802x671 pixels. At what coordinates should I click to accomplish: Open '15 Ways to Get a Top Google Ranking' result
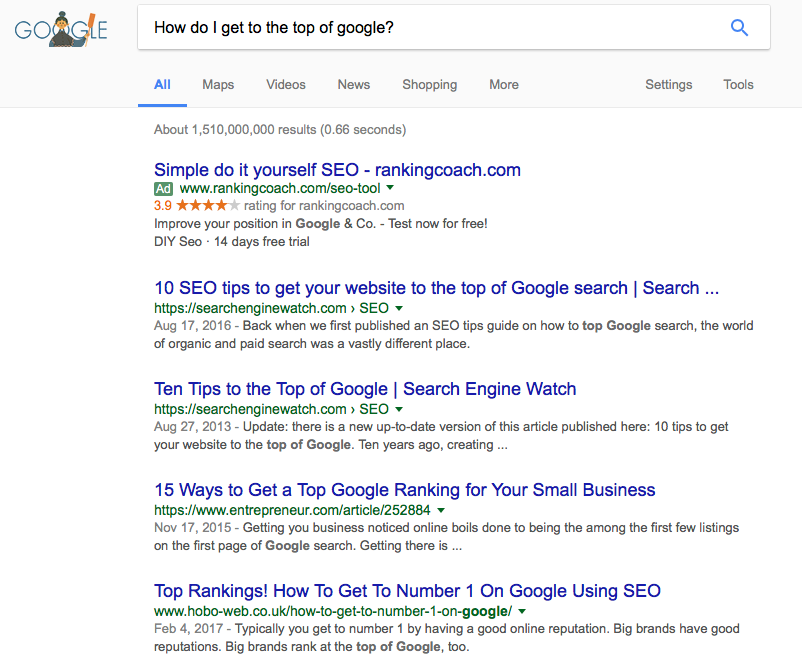click(x=405, y=490)
